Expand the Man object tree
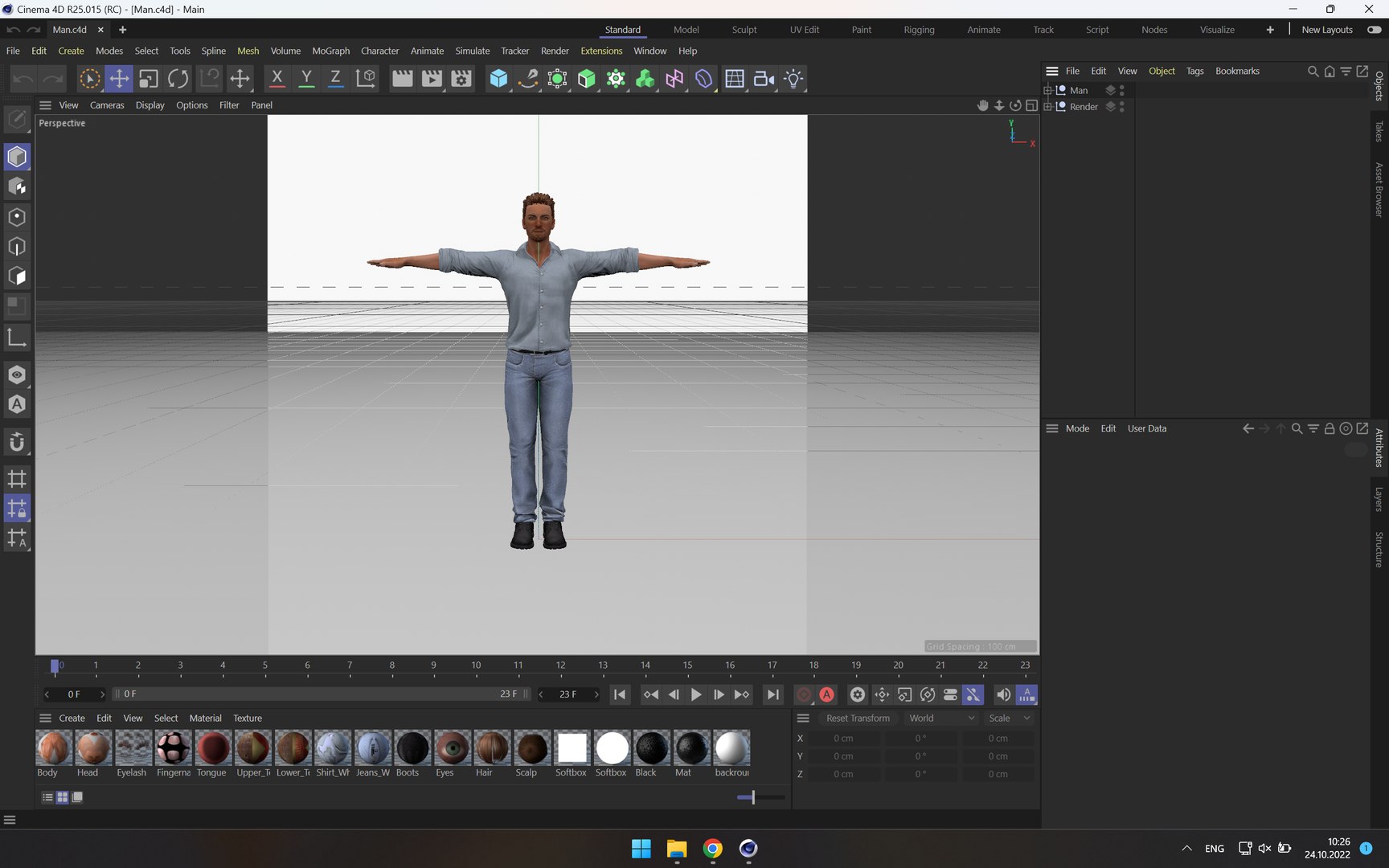The image size is (1389, 868). (x=1048, y=90)
